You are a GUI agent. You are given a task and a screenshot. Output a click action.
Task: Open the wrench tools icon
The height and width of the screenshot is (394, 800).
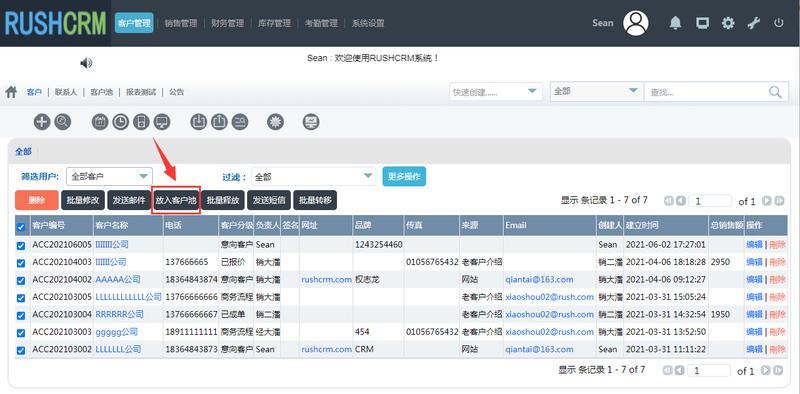tap(754, 23)
